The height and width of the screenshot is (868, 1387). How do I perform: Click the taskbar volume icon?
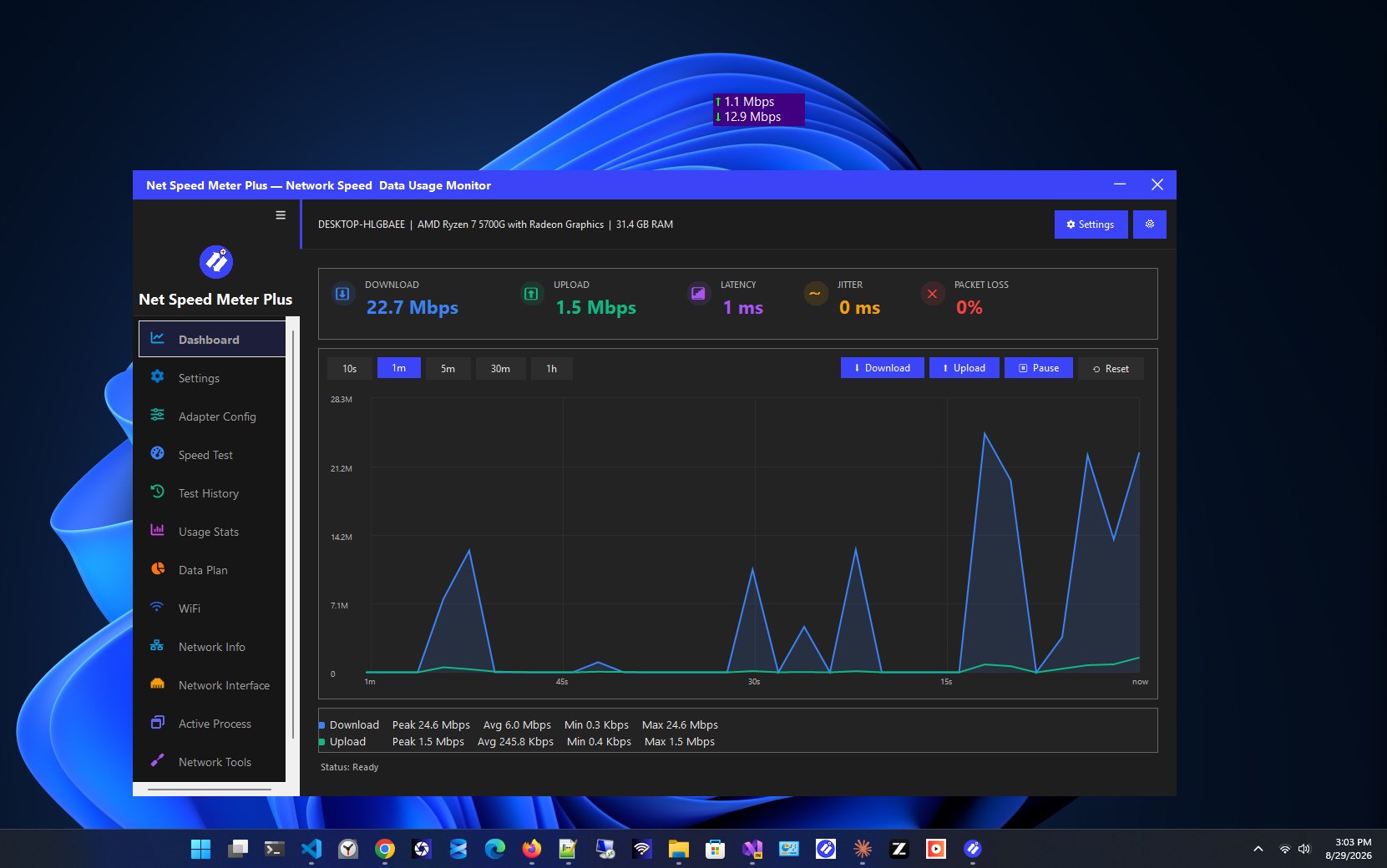pyautogui.click(x=1304, y=849)
